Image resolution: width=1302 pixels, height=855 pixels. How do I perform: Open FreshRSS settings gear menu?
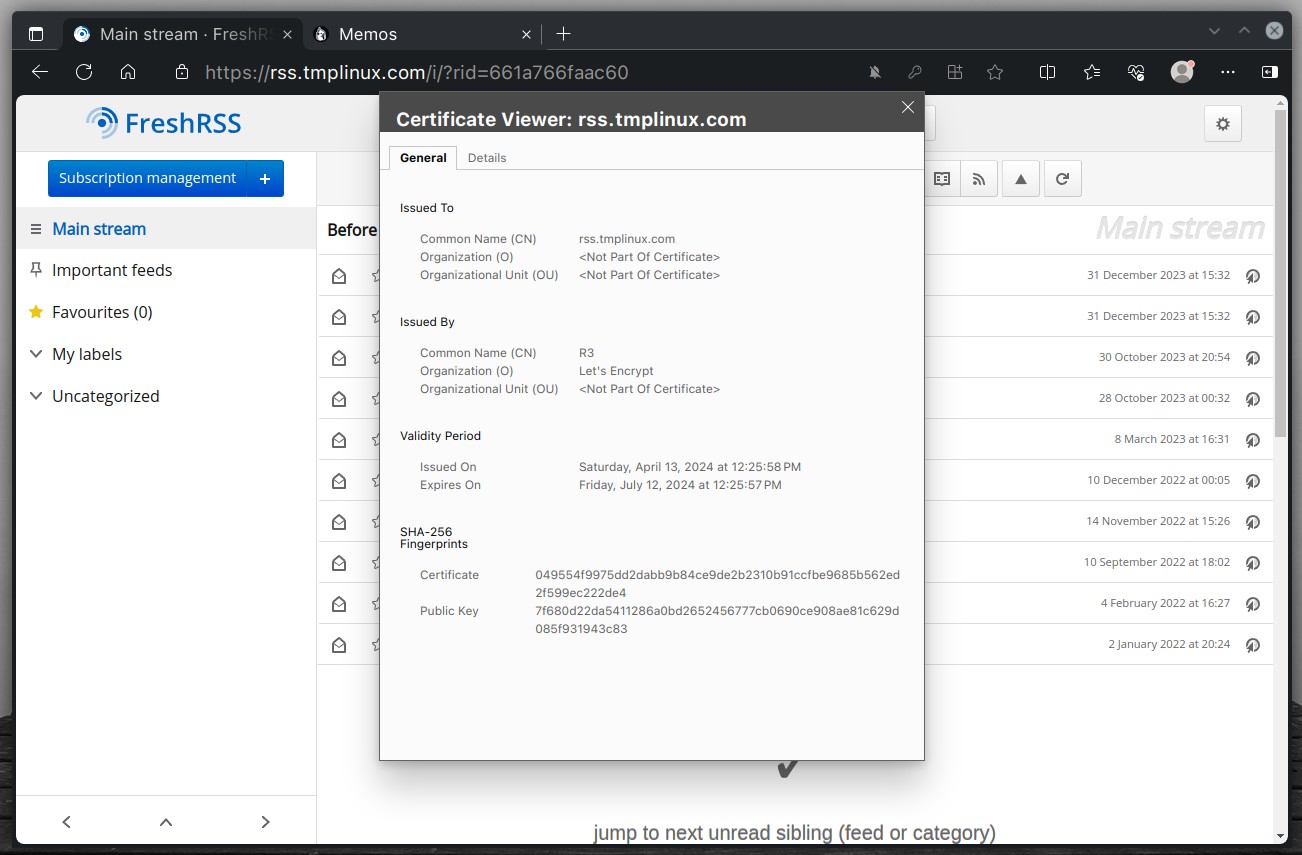click(x=1222, y=124)
